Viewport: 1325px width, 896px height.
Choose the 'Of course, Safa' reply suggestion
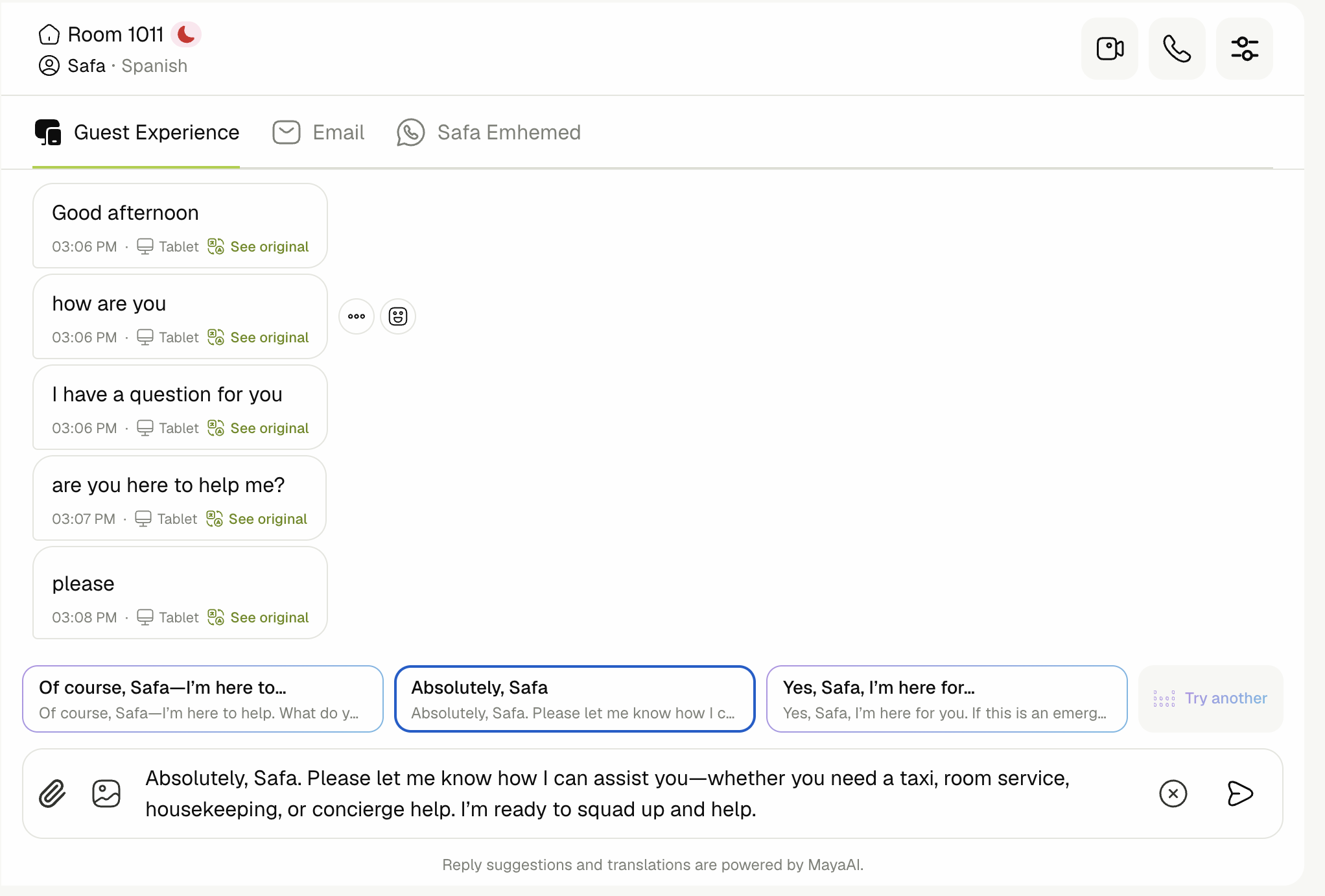pyautogui.click(x=203, y=699)
